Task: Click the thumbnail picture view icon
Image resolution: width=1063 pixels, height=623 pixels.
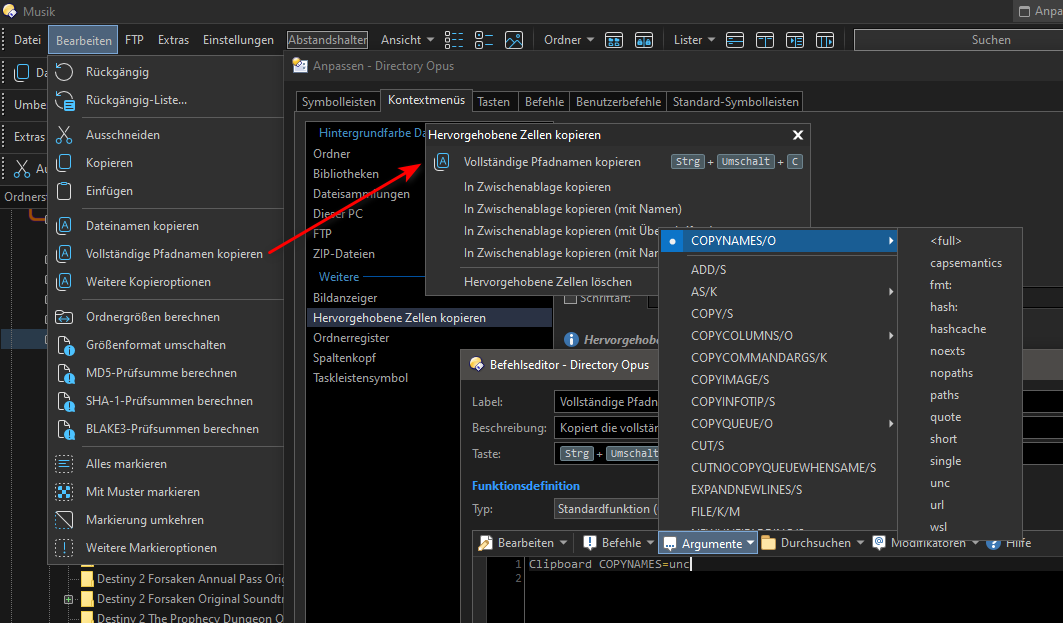Action: 514,40
